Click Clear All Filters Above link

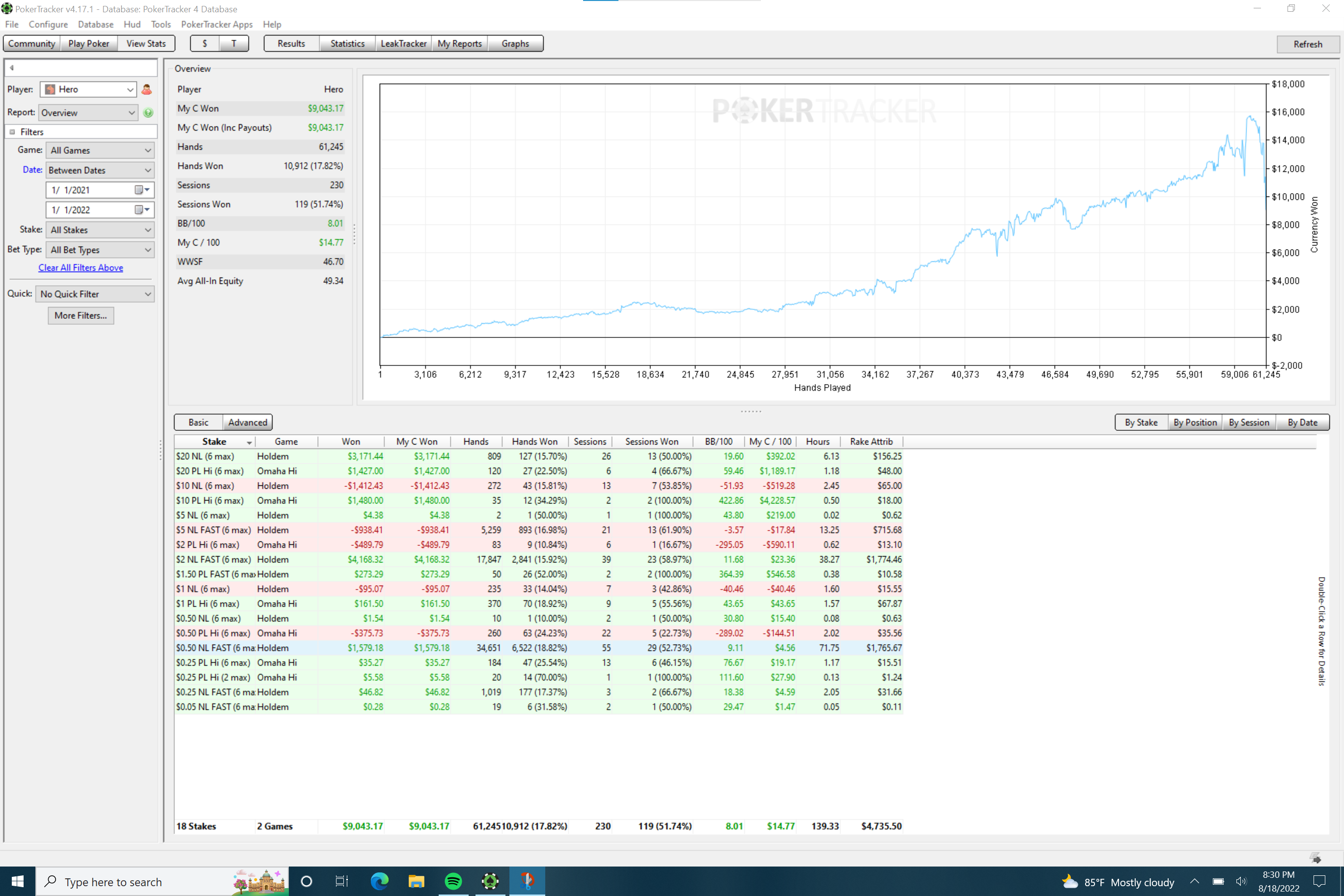(x=81, y=267)
